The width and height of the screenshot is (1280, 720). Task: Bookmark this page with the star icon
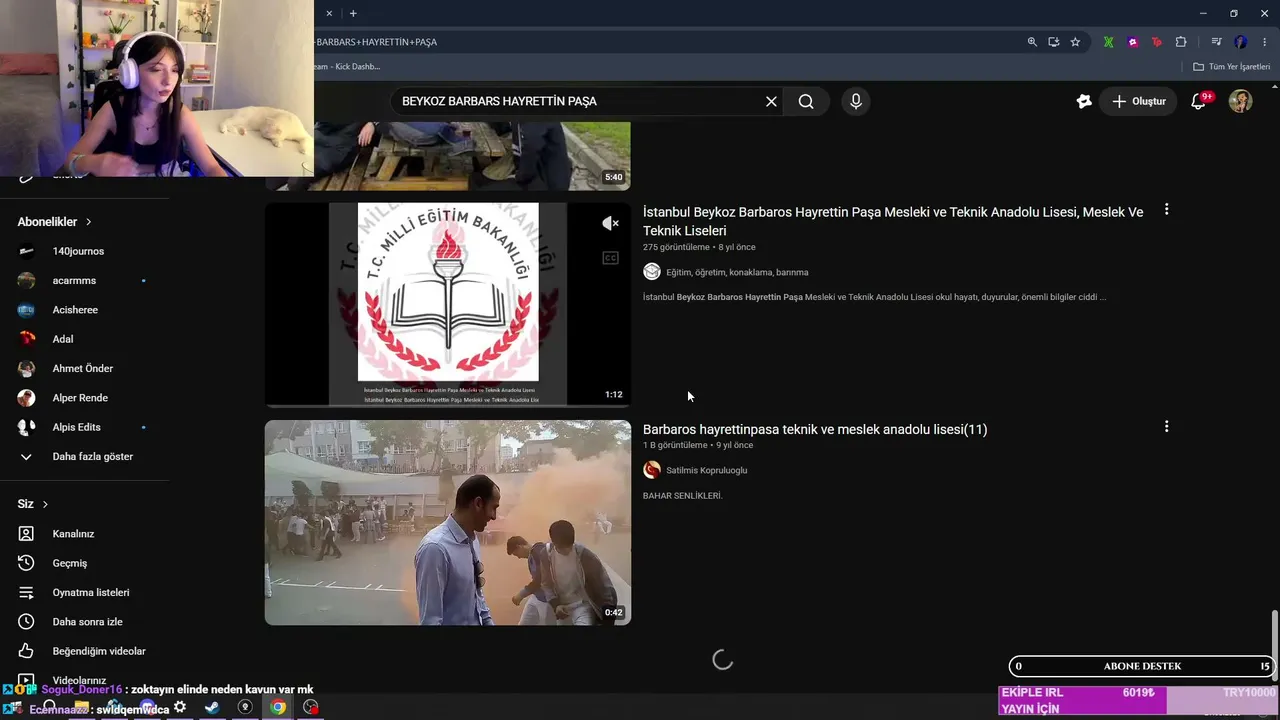tap(1075, 42)
